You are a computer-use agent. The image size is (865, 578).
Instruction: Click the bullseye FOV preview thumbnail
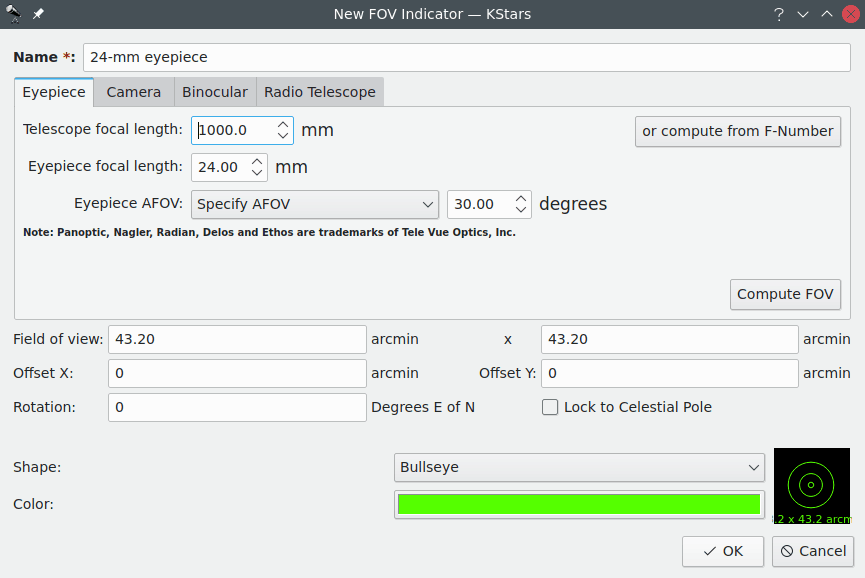pos(811,485)
